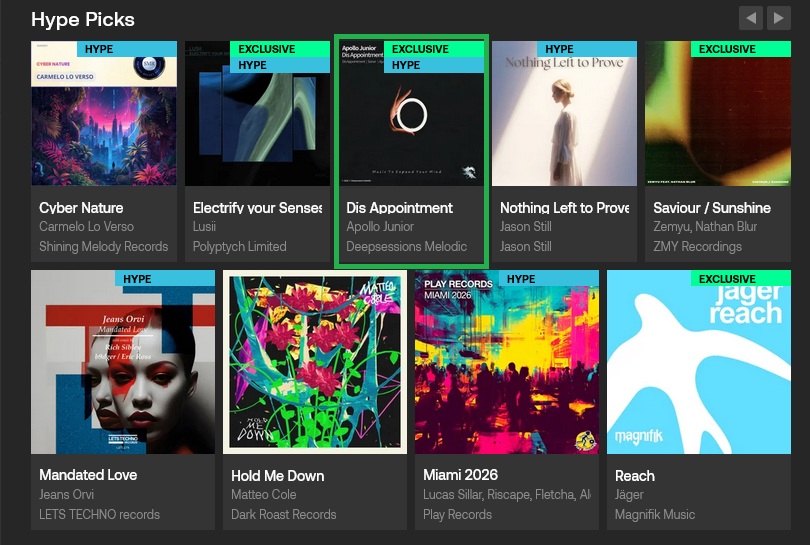Visit the Deepsessions Melodic label
Screen dimensions: 810x545
click(407, 246)
